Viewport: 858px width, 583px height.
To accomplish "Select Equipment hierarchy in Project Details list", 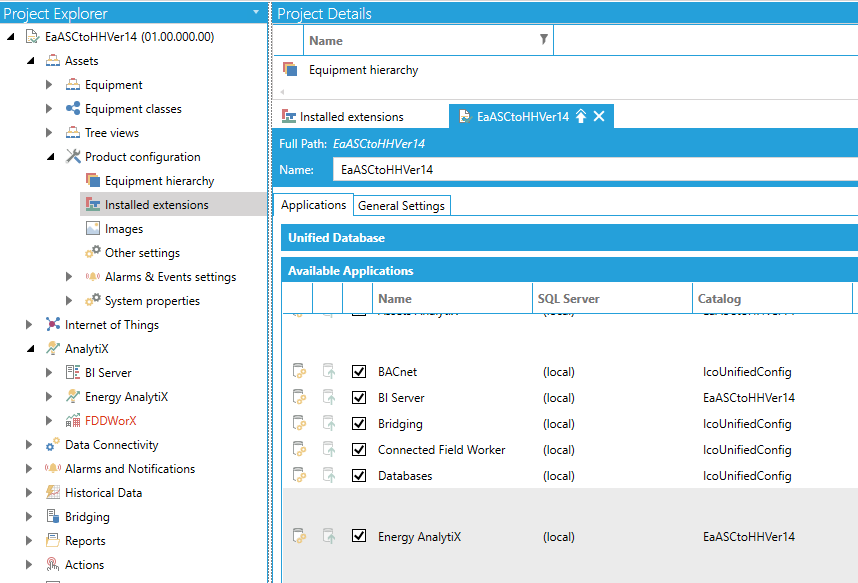I will pyautogui.click(x=363, y=70).
